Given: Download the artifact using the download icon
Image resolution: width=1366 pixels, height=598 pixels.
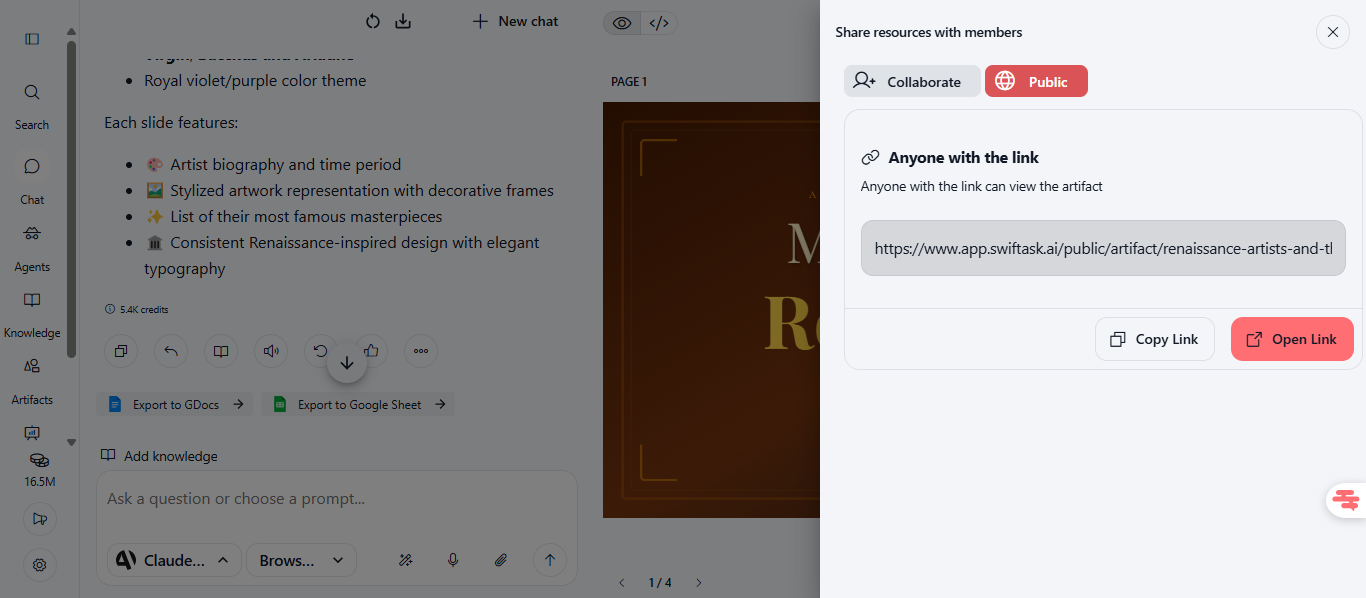Looking at the screenshot, I should (x=403, y=21).
